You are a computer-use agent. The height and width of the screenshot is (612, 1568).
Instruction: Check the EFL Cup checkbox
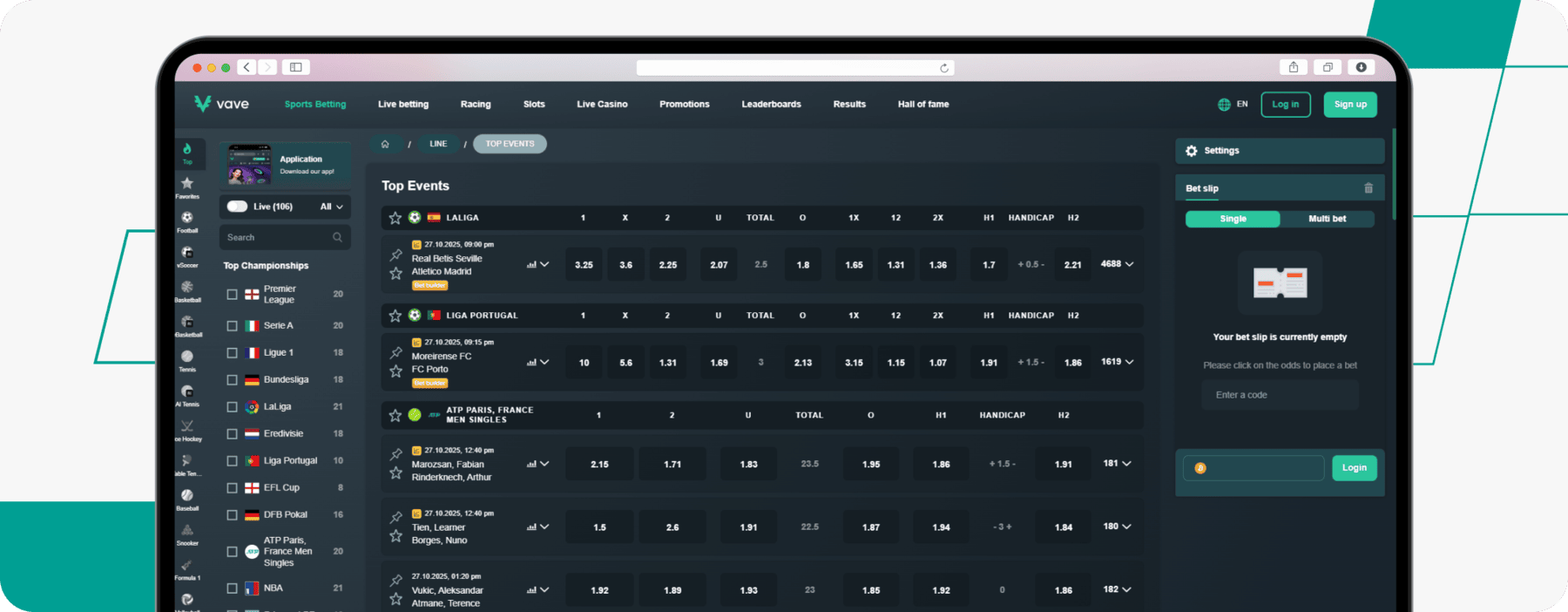coord(232,488)
